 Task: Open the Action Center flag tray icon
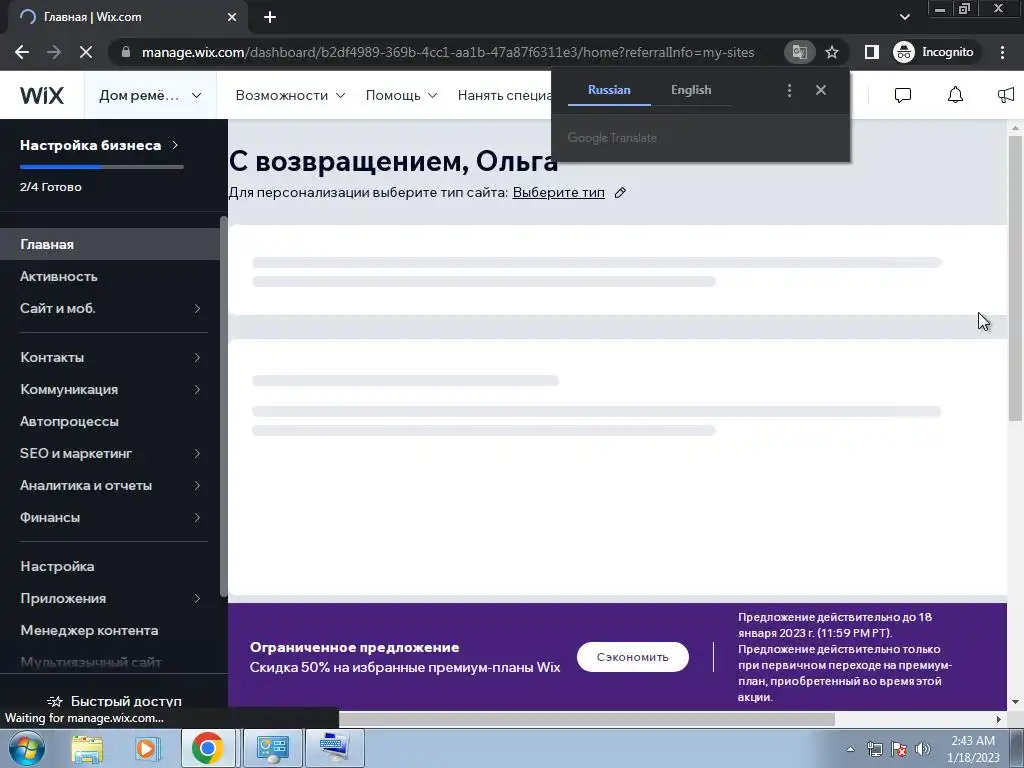coord(899,749)
